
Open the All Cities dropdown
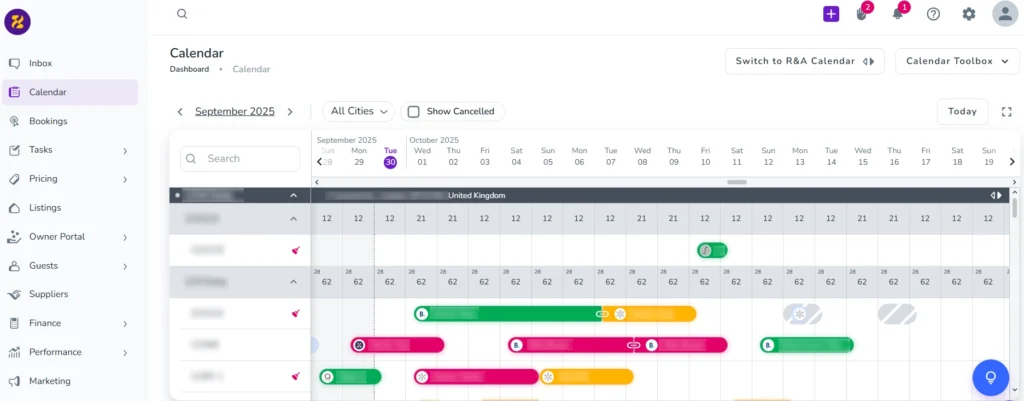359,112
